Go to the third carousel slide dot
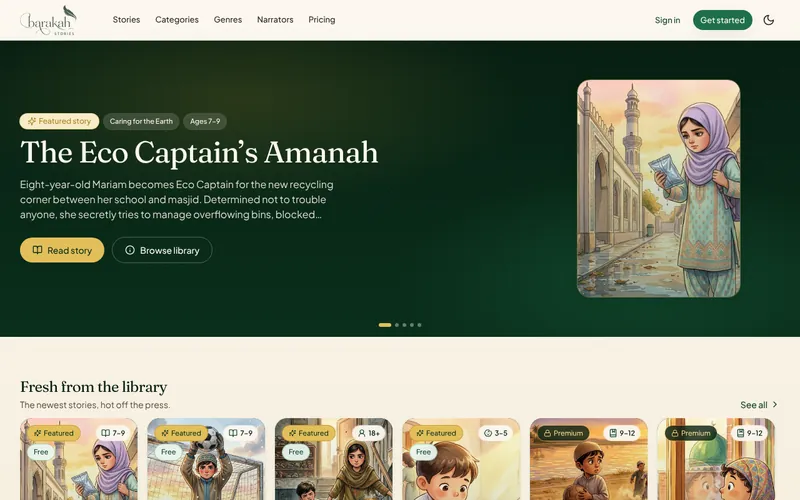 405,325
